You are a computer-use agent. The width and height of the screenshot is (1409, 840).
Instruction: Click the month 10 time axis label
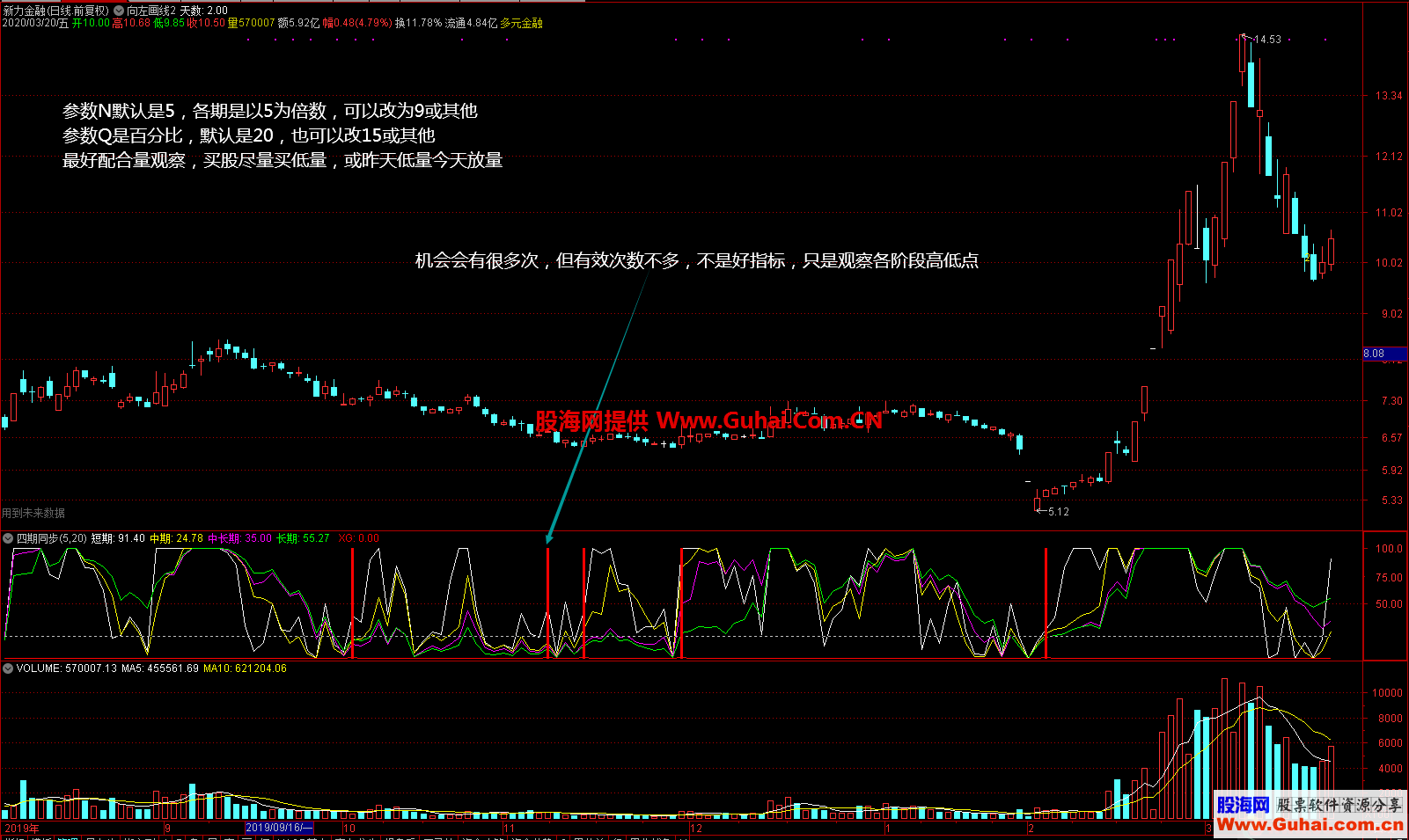pyautogui.click(x=349, y=829)
